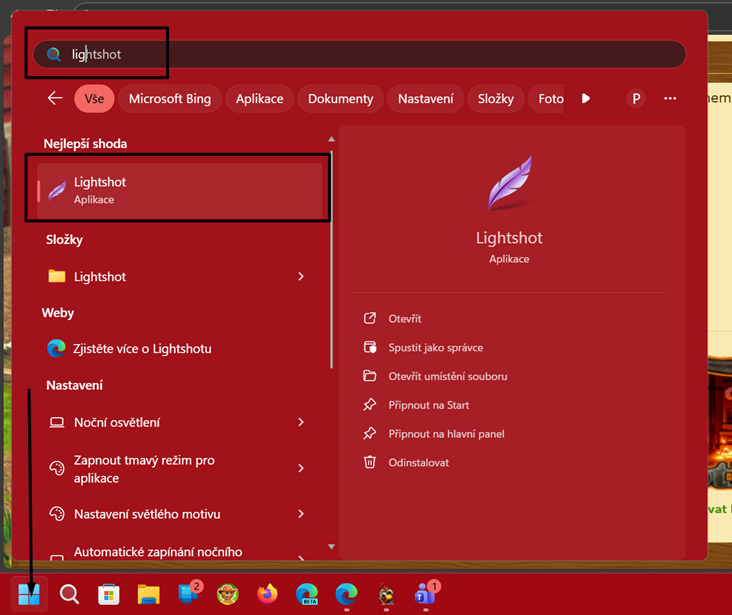Open the blue app with badge 2
This screenshot has height=615, width=732.
coord(189,594)
